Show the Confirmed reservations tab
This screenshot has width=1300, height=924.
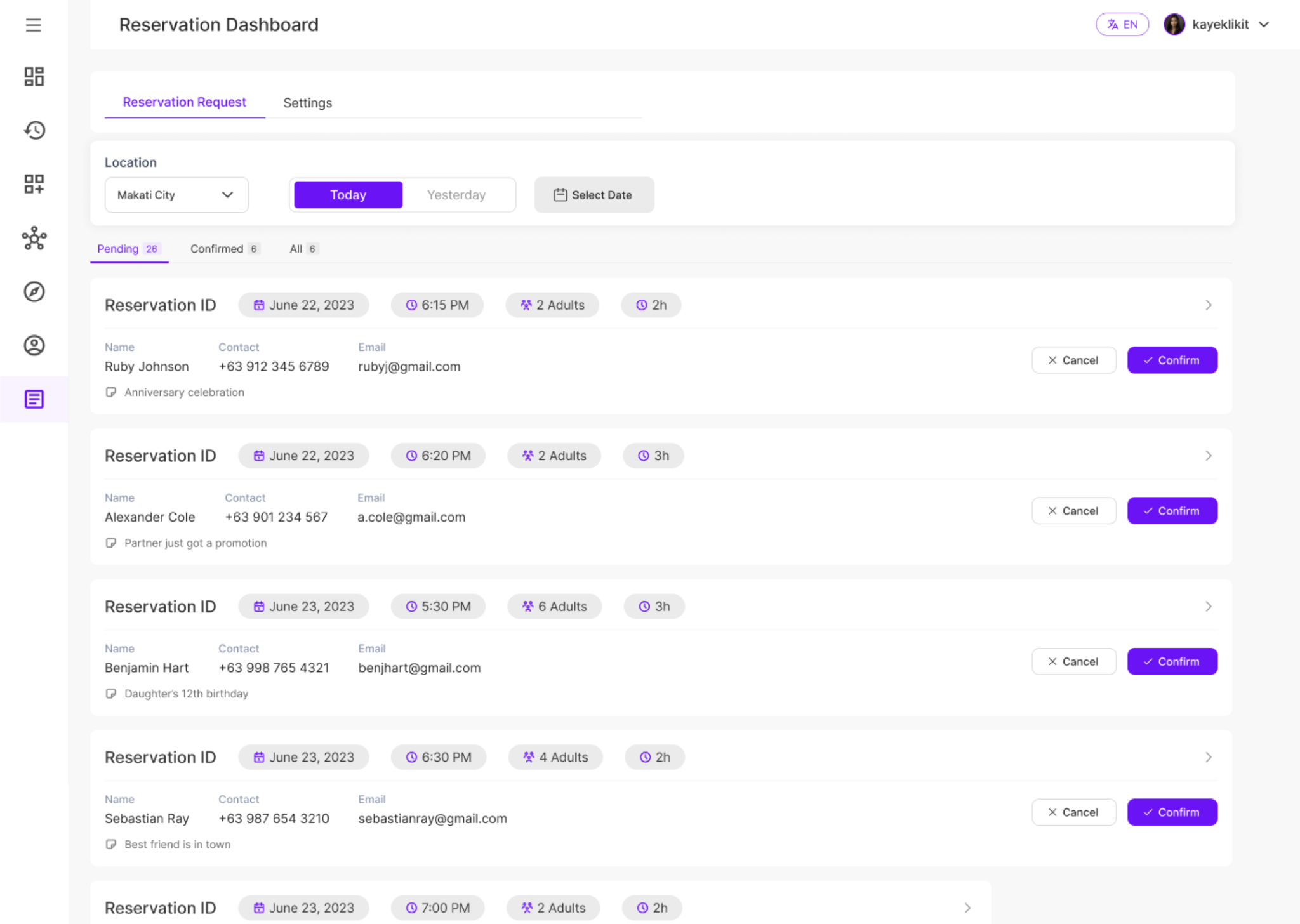[x=225, y=249]
